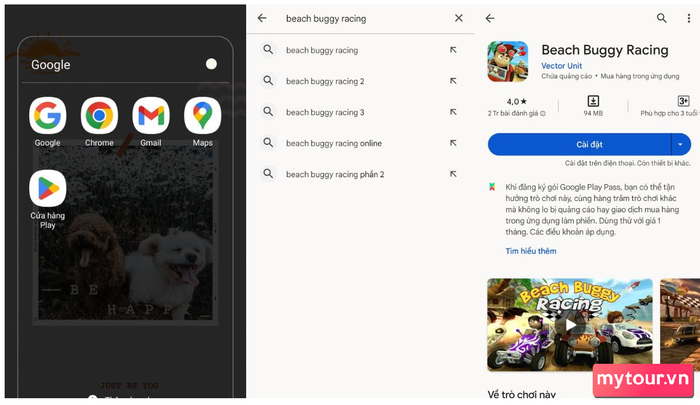The height and width of the screenshot is (405, 700).
Task: Tap the Beach Buggy Racing app icon
Action: pyautogui.click(x=508, y=62)
